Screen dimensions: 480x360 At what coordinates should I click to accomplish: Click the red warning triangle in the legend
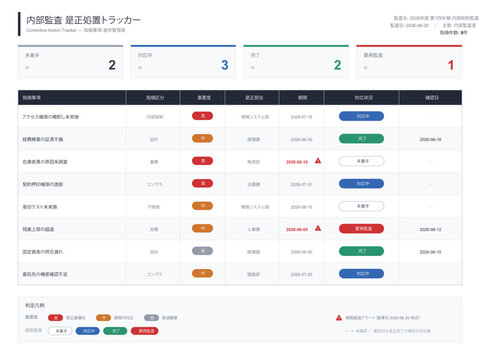(x=339, y=318)
